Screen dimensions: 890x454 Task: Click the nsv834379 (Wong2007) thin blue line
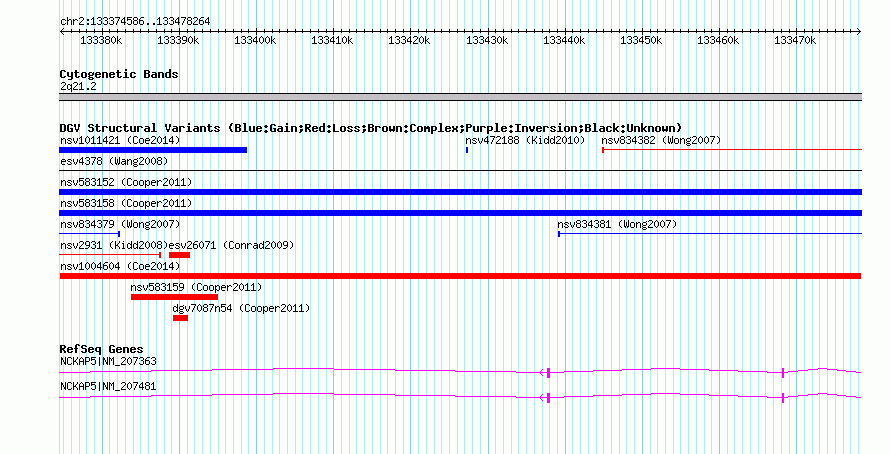coord(90,234)
